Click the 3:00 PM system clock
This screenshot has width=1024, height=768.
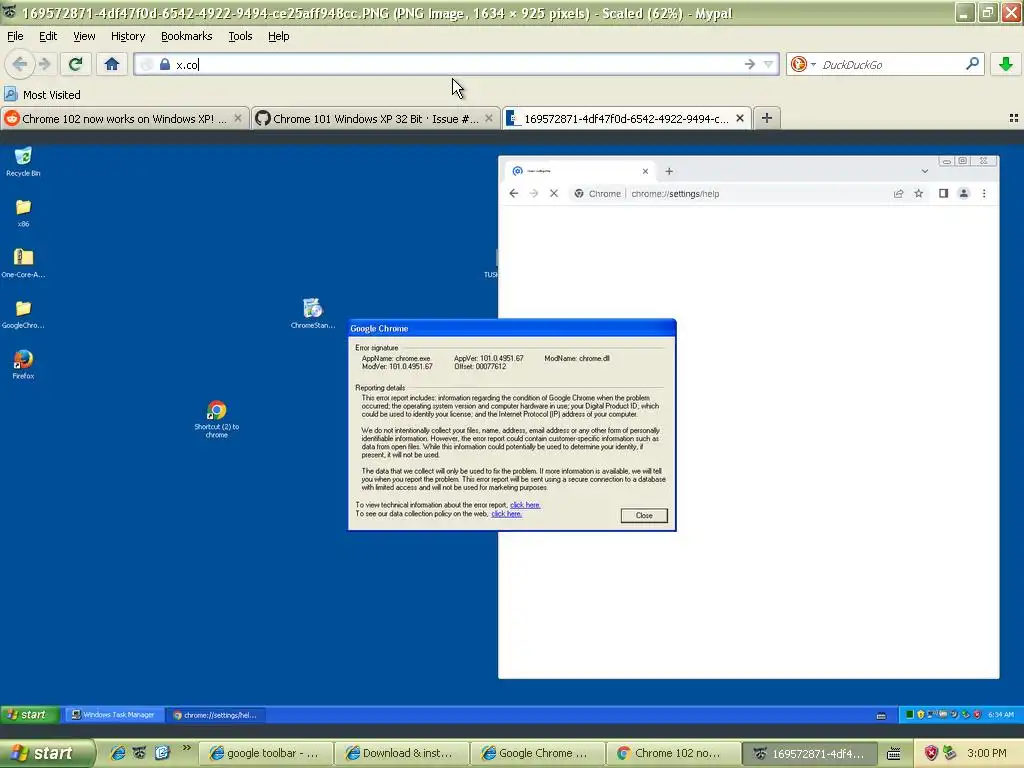(x=987, y=753)
